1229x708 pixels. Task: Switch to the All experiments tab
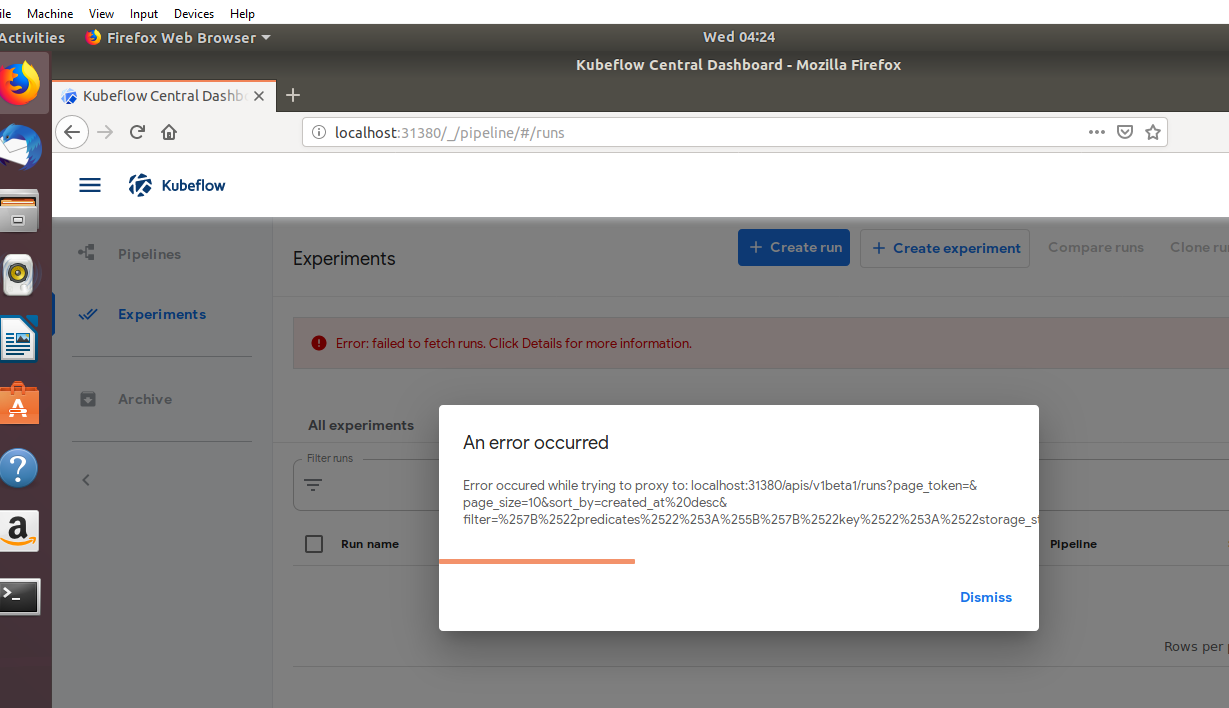pos(361,424)
